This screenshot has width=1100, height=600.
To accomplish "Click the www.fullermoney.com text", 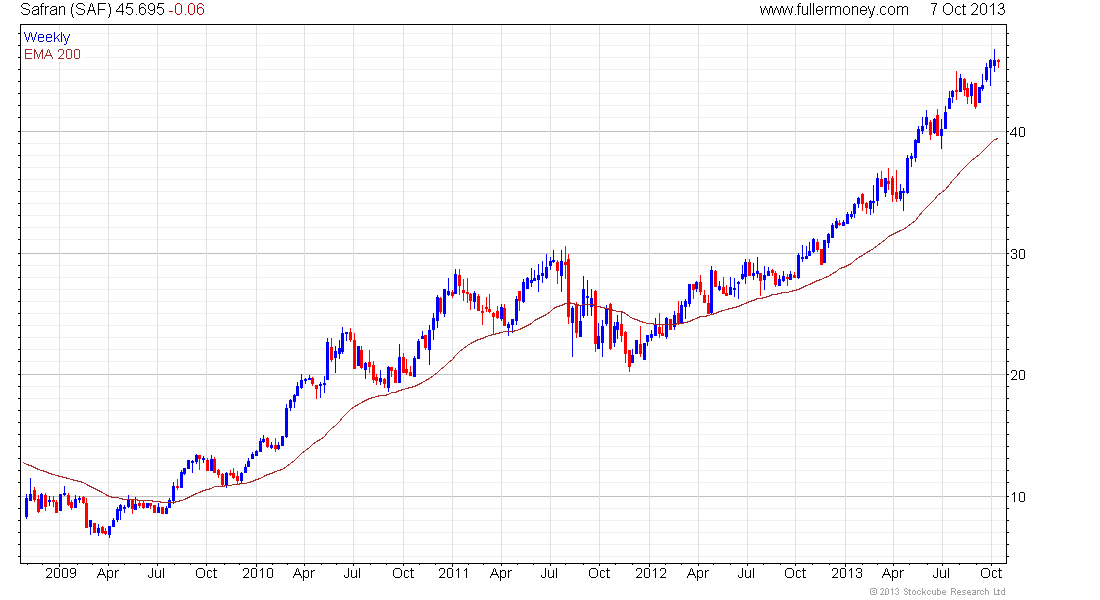I will (834, 10).
